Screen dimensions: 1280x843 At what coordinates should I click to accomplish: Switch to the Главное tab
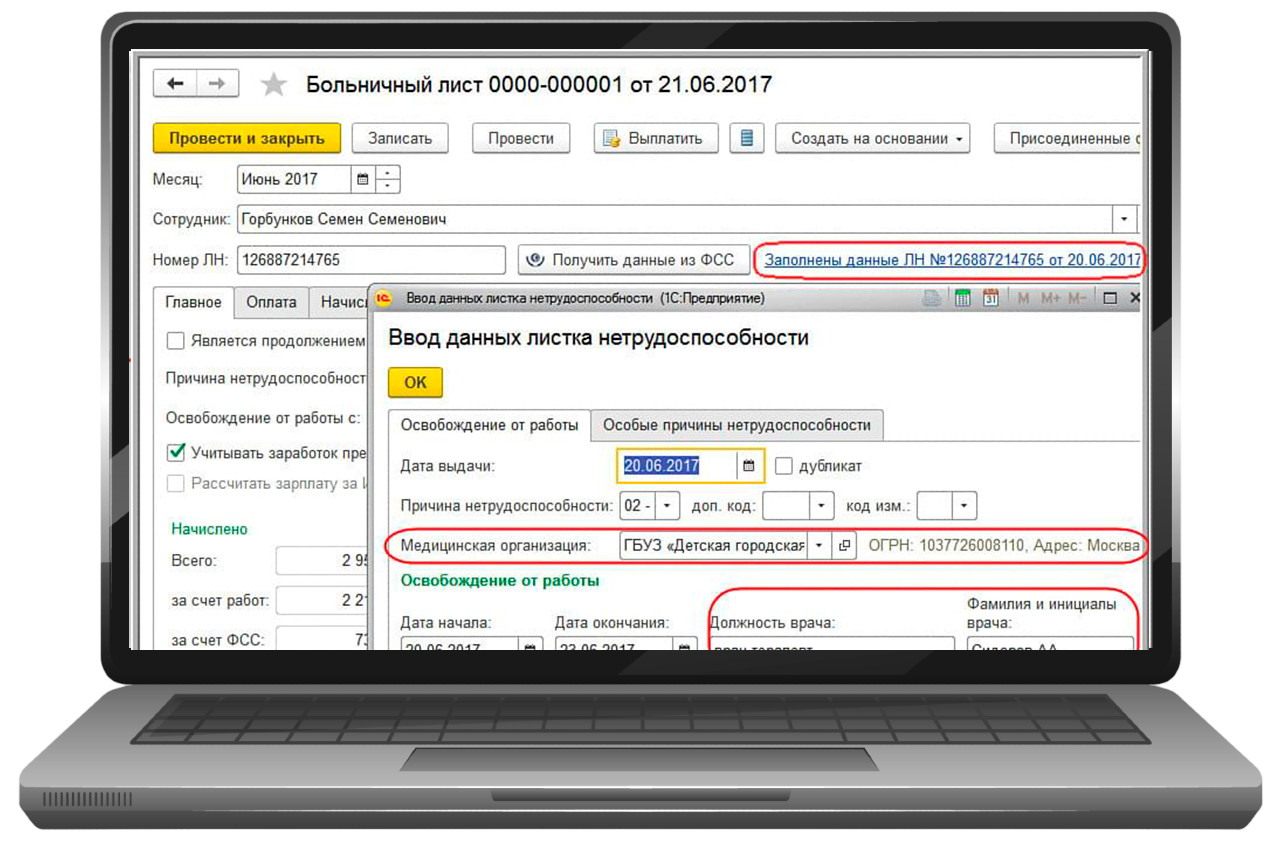[x=194, y=302]
